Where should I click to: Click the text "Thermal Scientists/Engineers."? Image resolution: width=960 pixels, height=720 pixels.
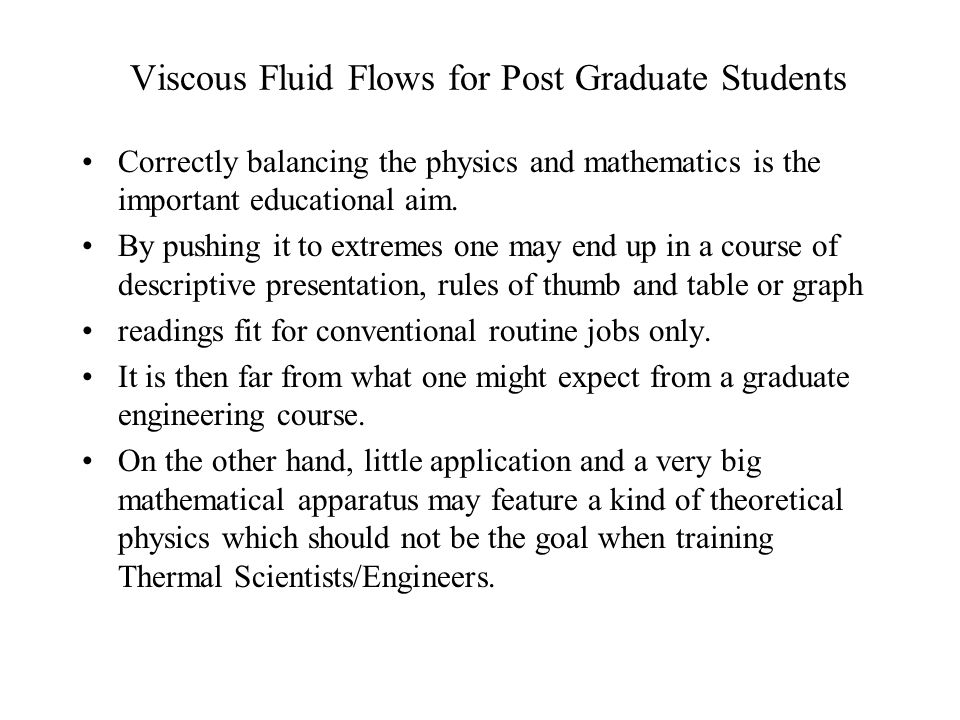[306, 577]
